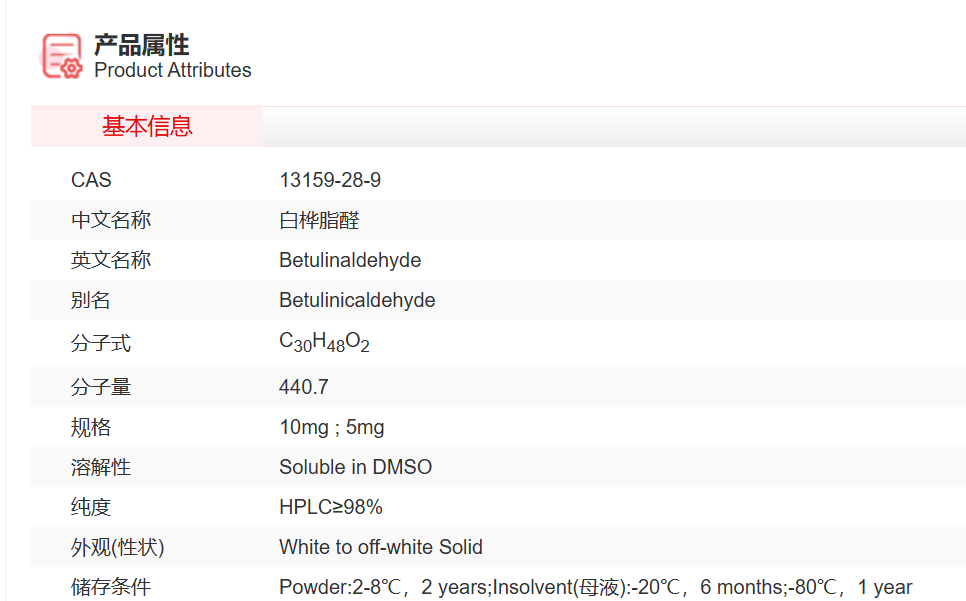Click the Product Attributes subtitle text
Image resolution: width=966 pixels, height=601 pixels.
click(x=172, y=70)
